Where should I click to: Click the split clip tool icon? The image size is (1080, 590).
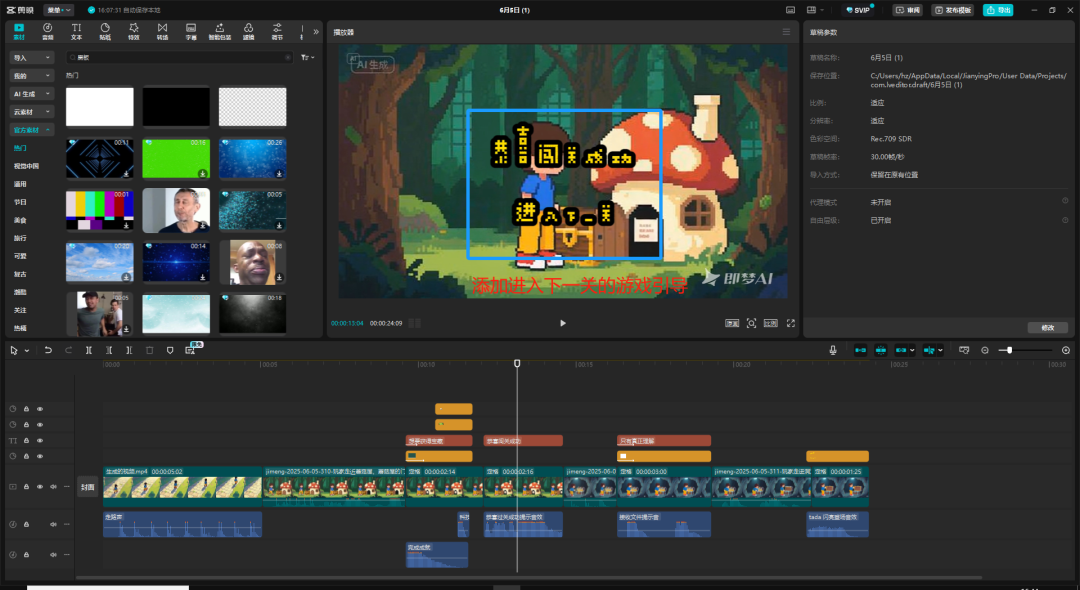click(x=89, y=350)
